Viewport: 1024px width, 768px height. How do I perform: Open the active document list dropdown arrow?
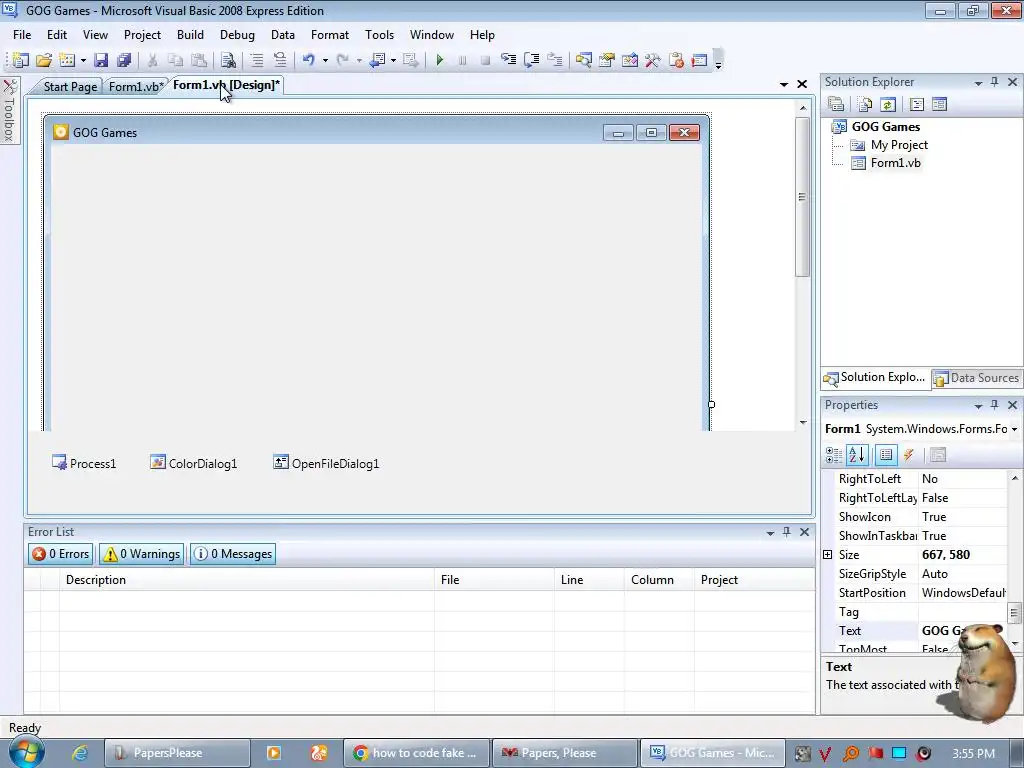point(784,84)
